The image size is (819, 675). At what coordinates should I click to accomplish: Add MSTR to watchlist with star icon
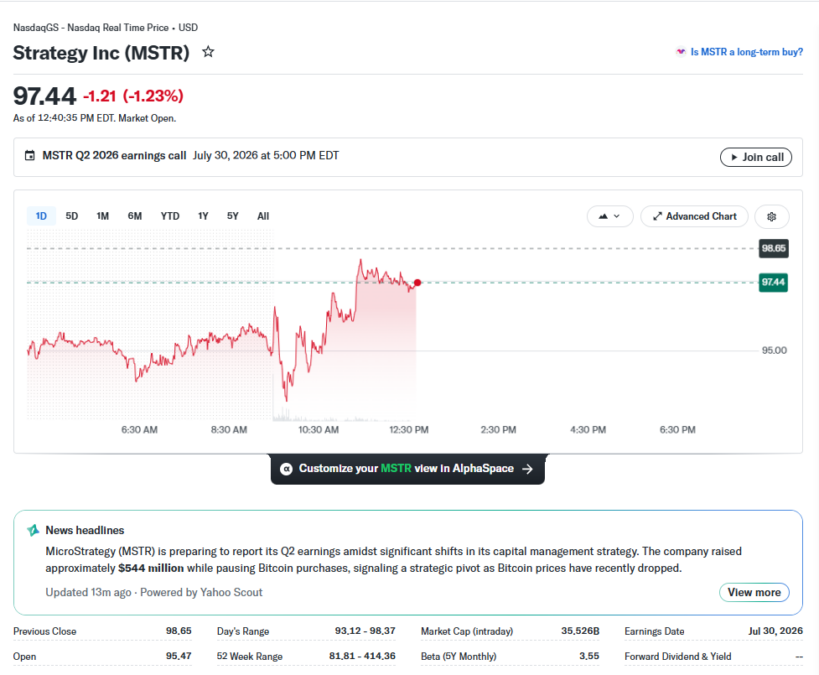pos(208,52)
